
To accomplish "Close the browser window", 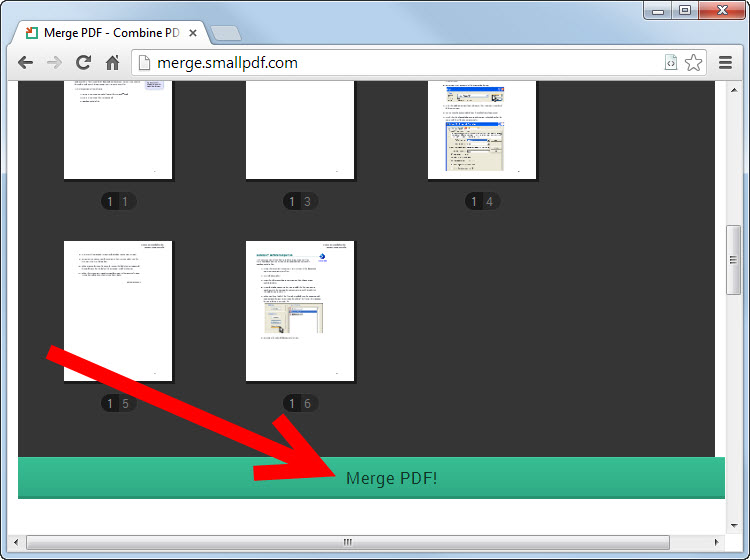I will (722, 11).
